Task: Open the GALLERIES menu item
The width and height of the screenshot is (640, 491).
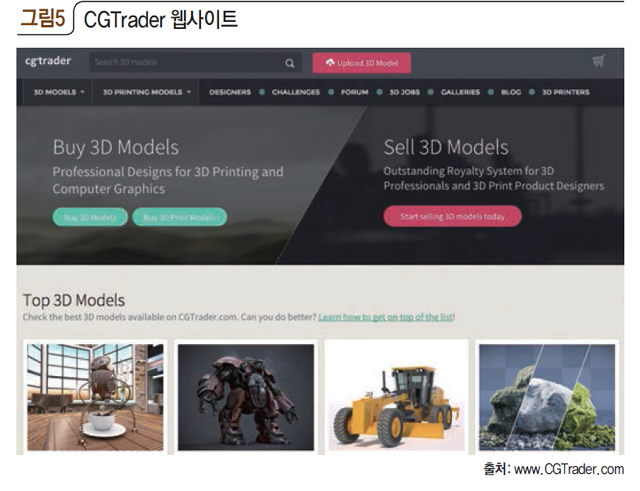Action: coord(460,92)
